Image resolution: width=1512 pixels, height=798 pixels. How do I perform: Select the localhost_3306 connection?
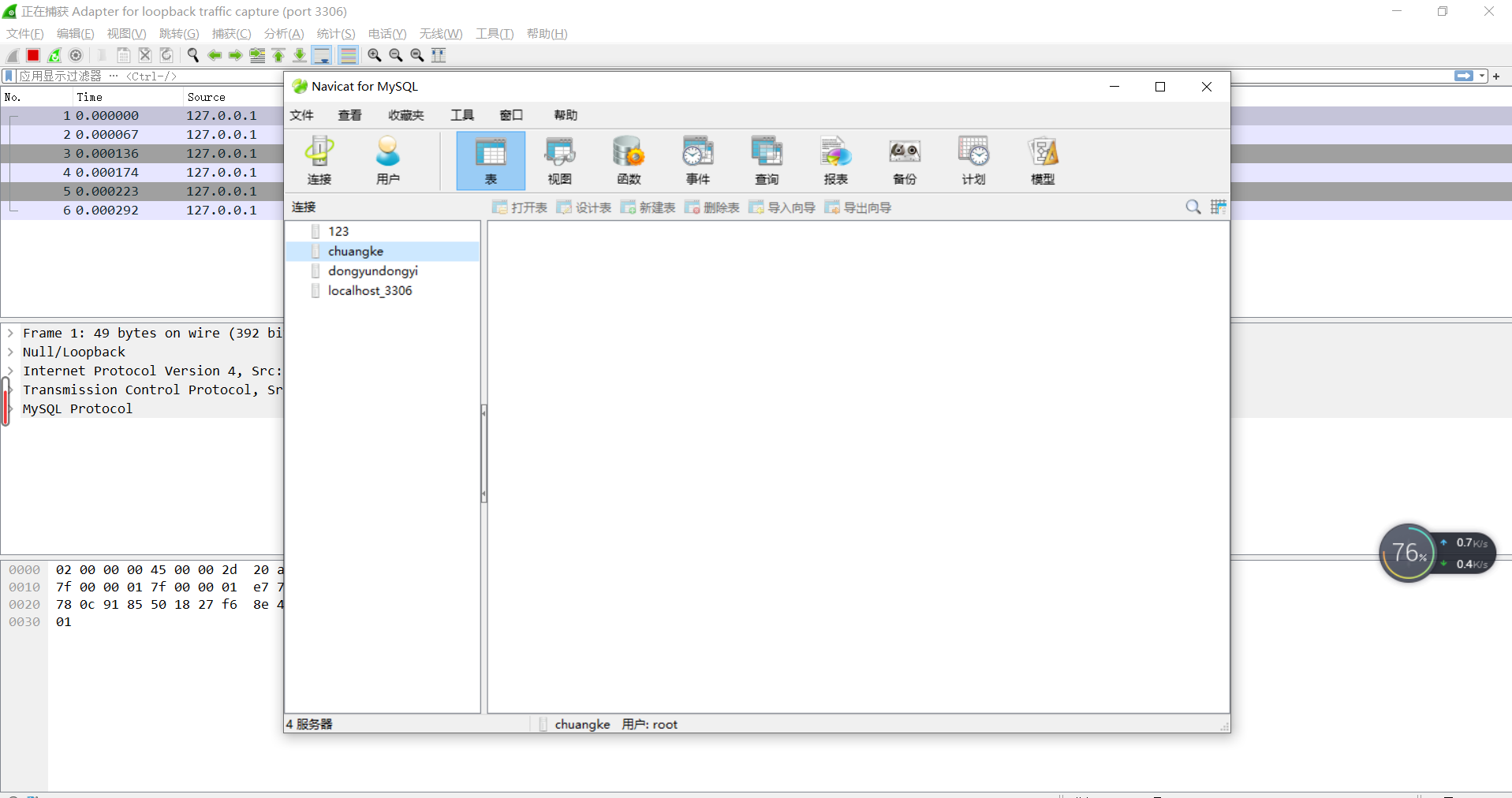tap(370, 290)
